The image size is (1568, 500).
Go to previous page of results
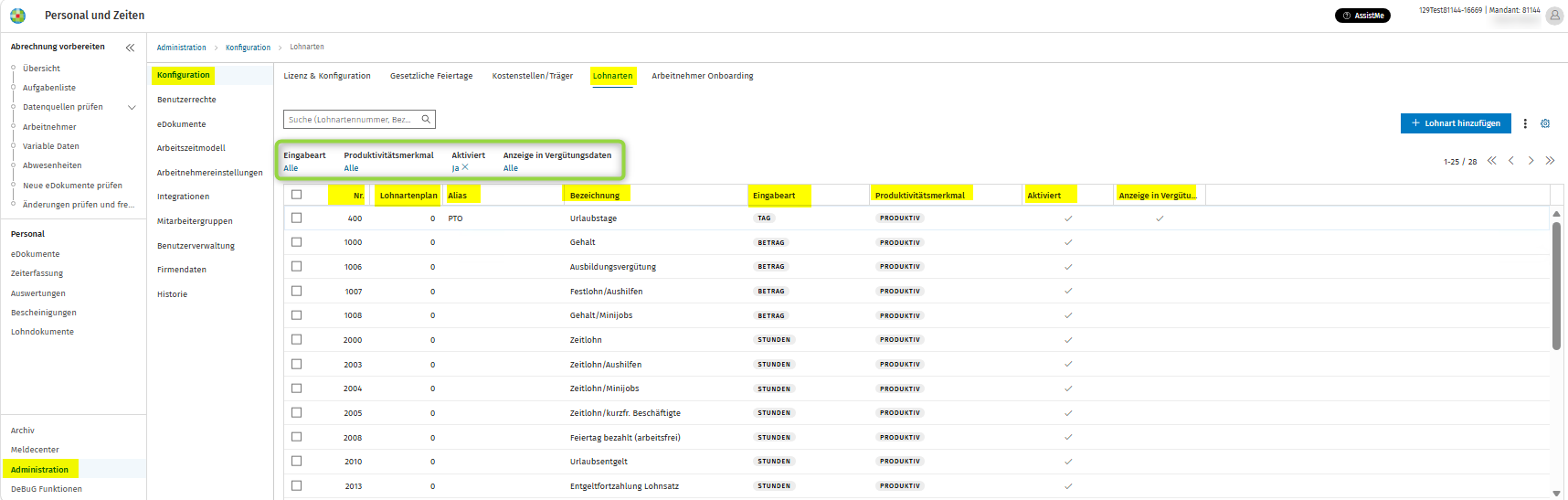coord(1511,161)
